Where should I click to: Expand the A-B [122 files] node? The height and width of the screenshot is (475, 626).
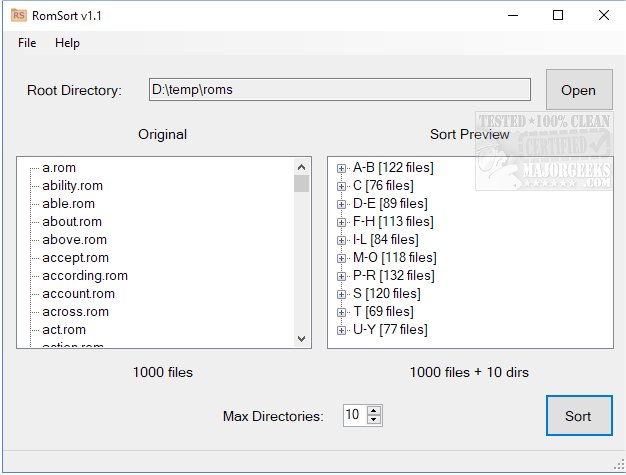point(342,168)
